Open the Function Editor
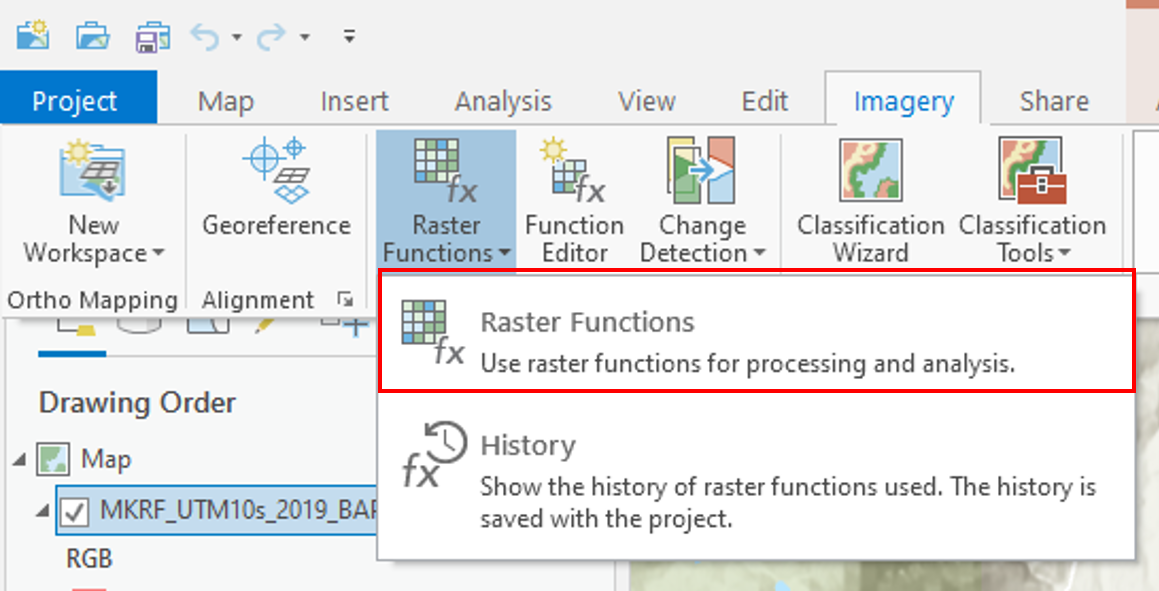 [x=574, y=200]
